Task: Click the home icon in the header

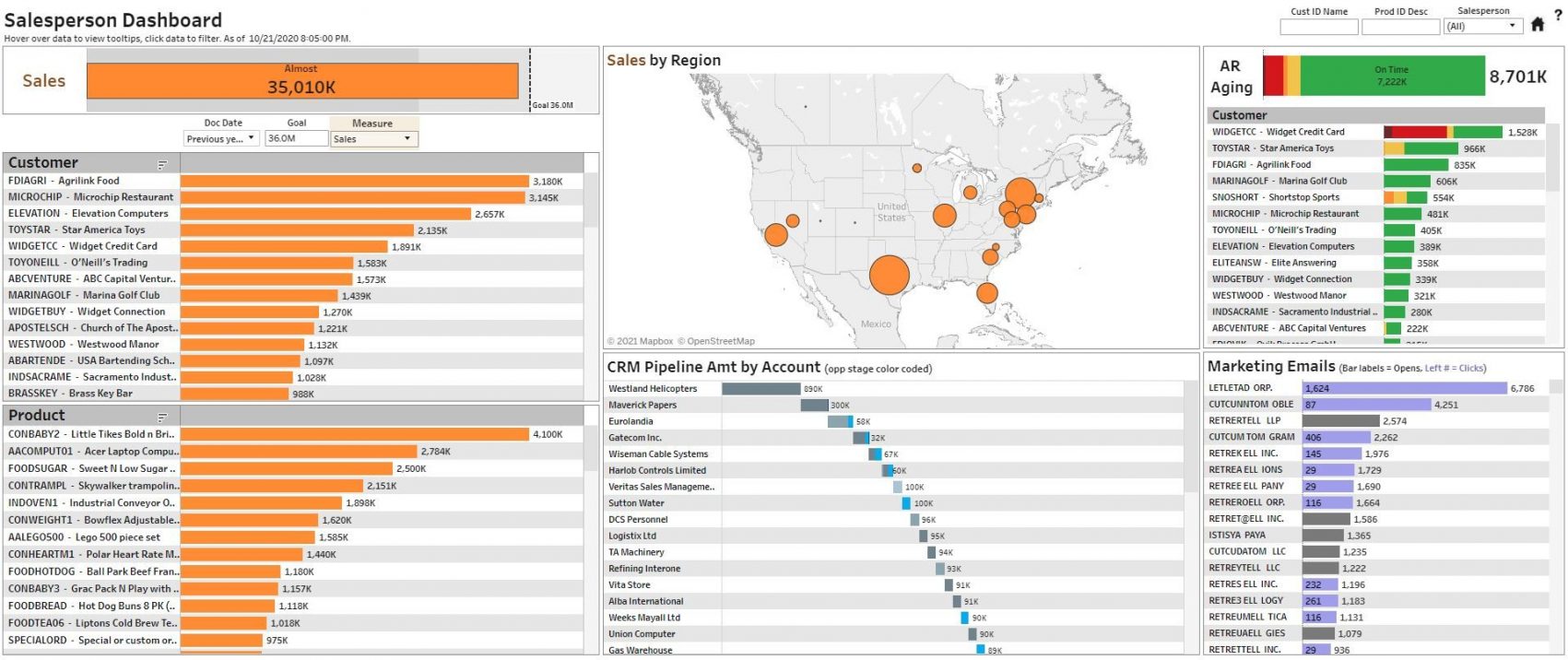Action: [1537, 25]
